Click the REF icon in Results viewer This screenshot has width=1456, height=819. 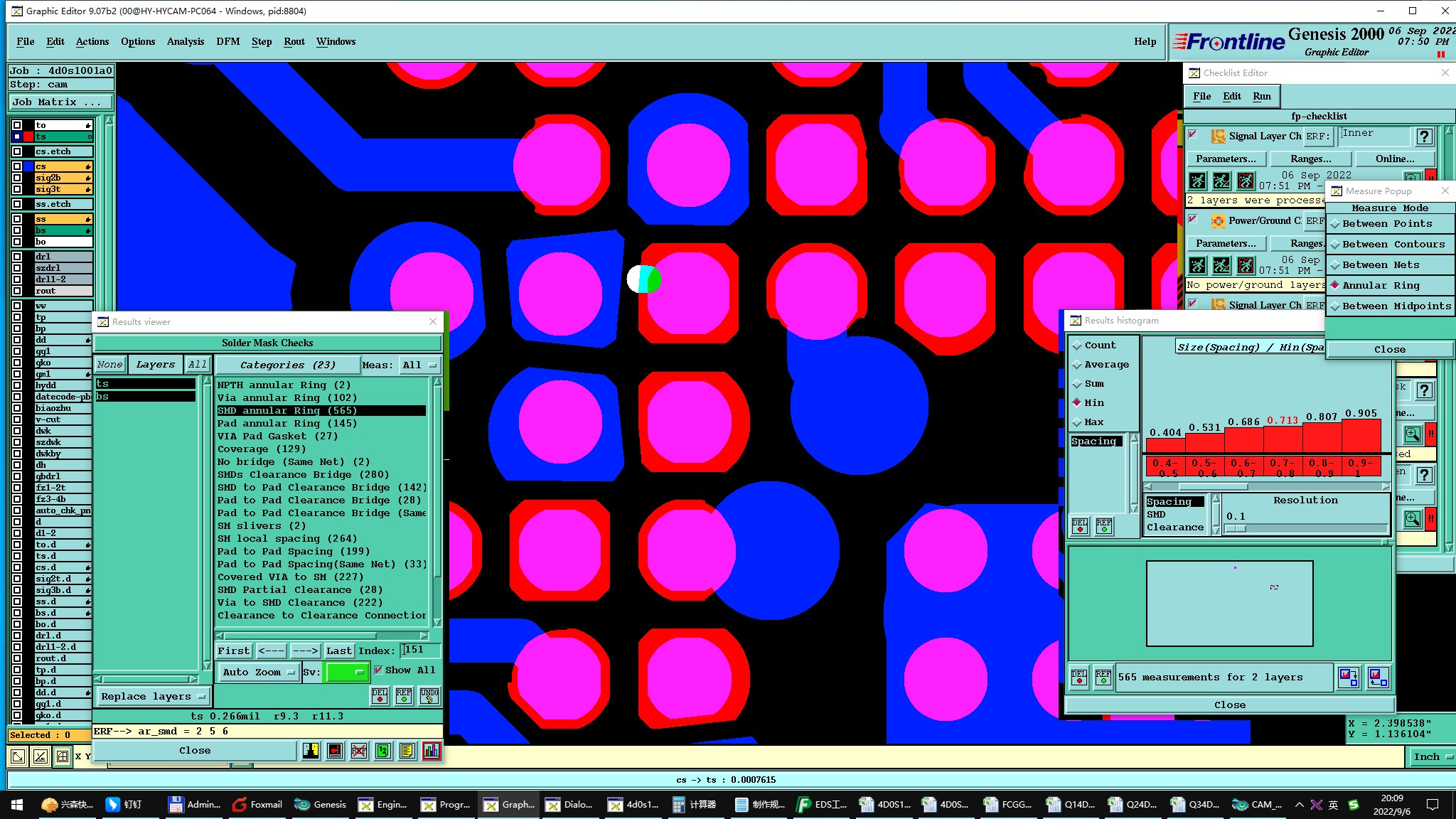404,695
